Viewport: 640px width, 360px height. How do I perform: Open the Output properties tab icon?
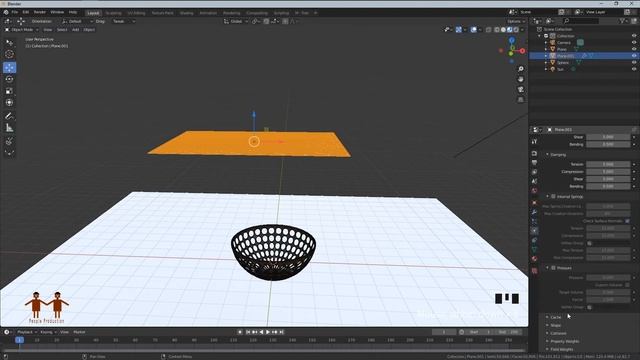(534, 162)
